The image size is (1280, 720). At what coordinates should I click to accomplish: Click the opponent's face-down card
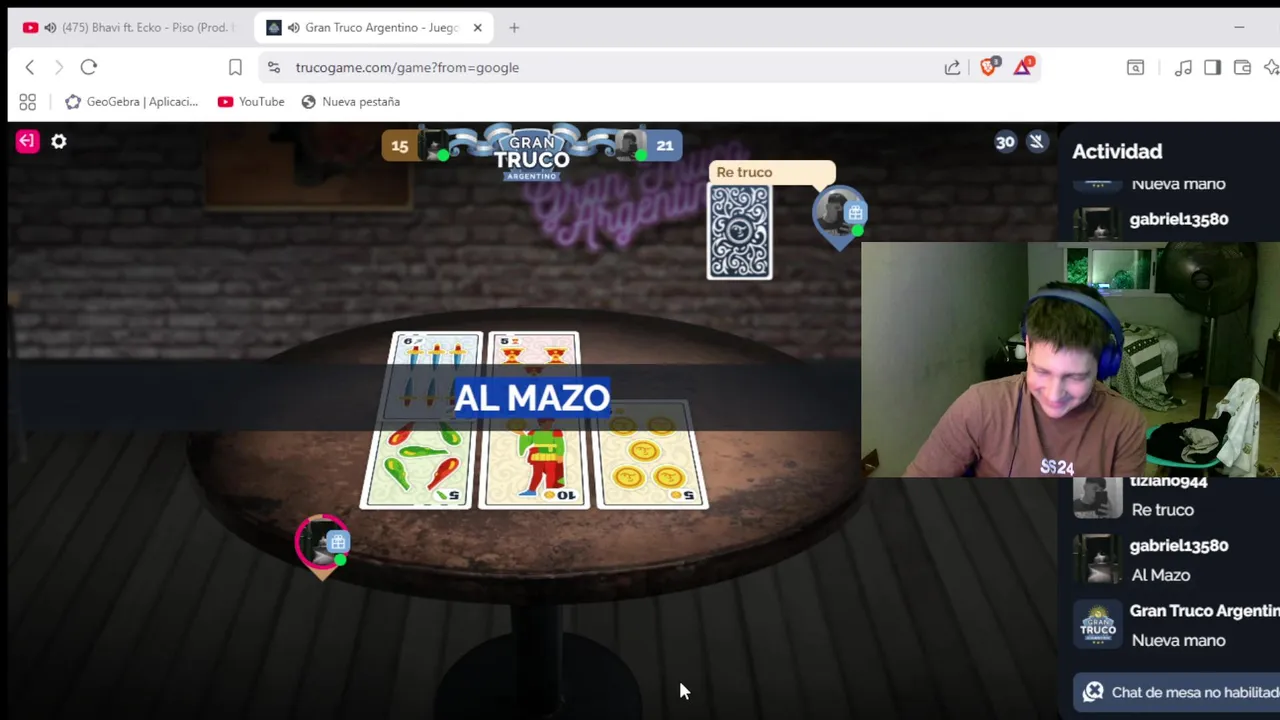coord(740,232)
